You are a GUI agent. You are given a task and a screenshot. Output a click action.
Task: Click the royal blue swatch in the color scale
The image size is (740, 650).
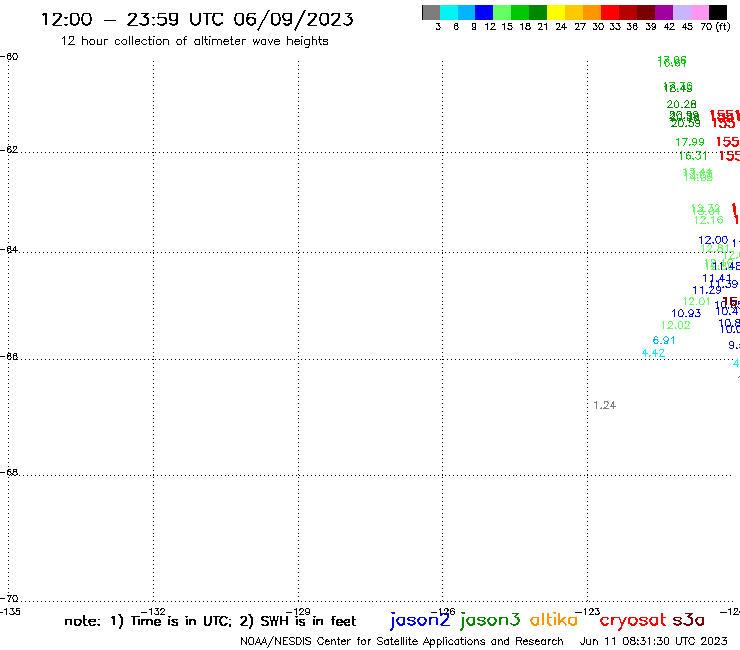coord(485,13)
